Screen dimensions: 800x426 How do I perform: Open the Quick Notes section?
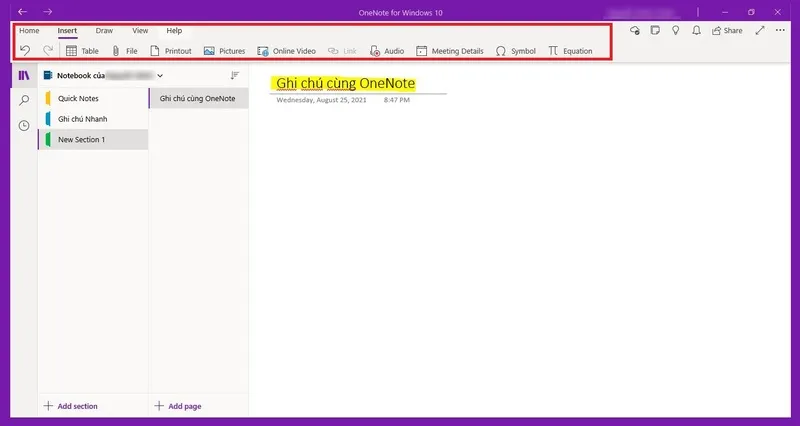tap(93, 98)
